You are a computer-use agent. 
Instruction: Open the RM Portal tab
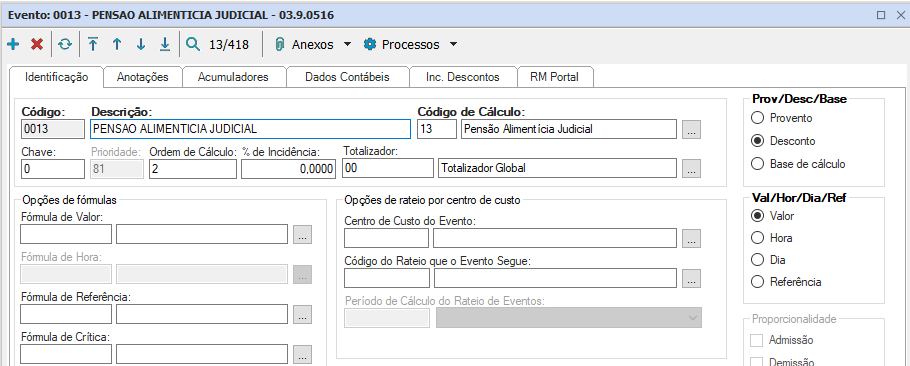[554, 77]
